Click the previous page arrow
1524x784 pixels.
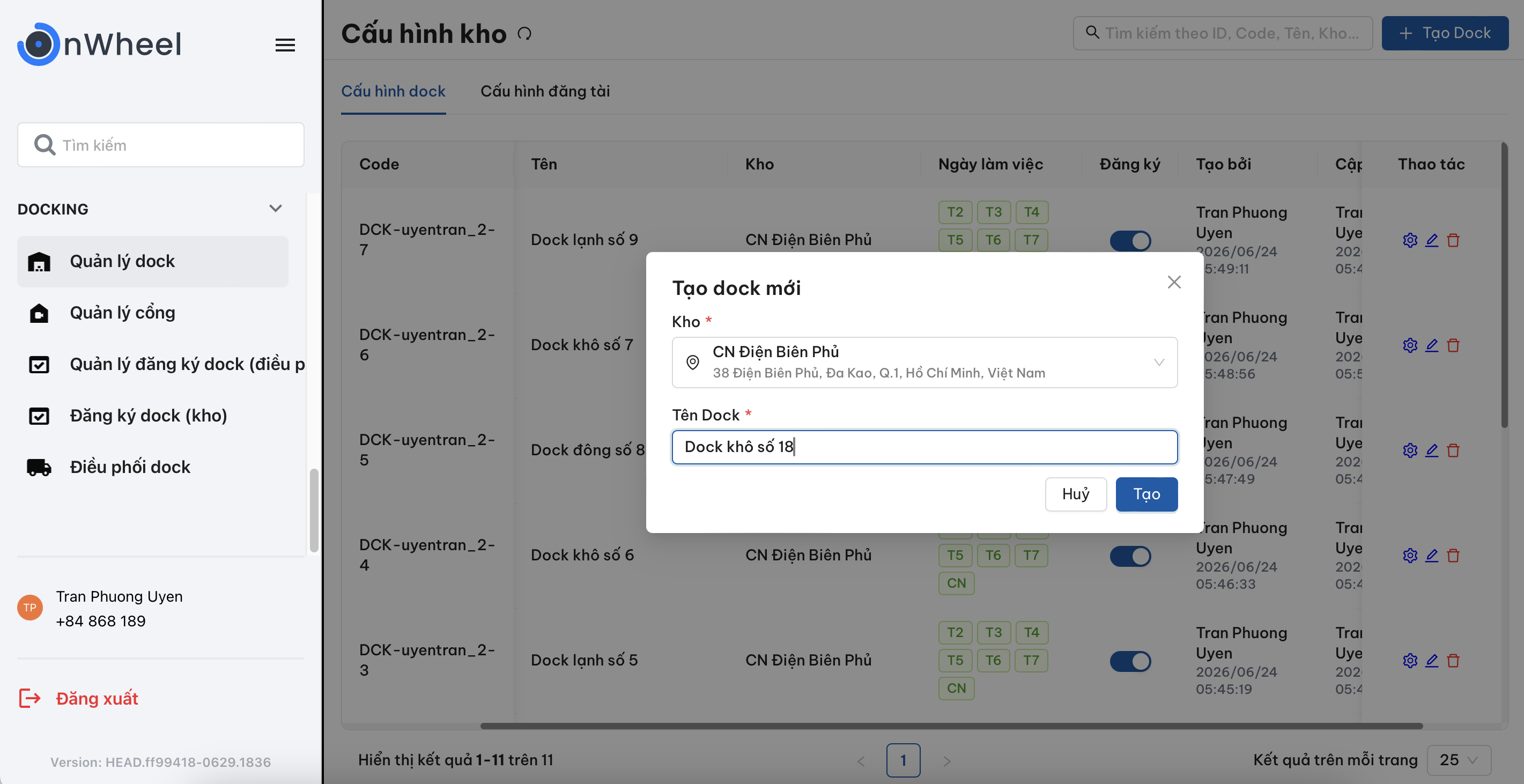(861, 761)
